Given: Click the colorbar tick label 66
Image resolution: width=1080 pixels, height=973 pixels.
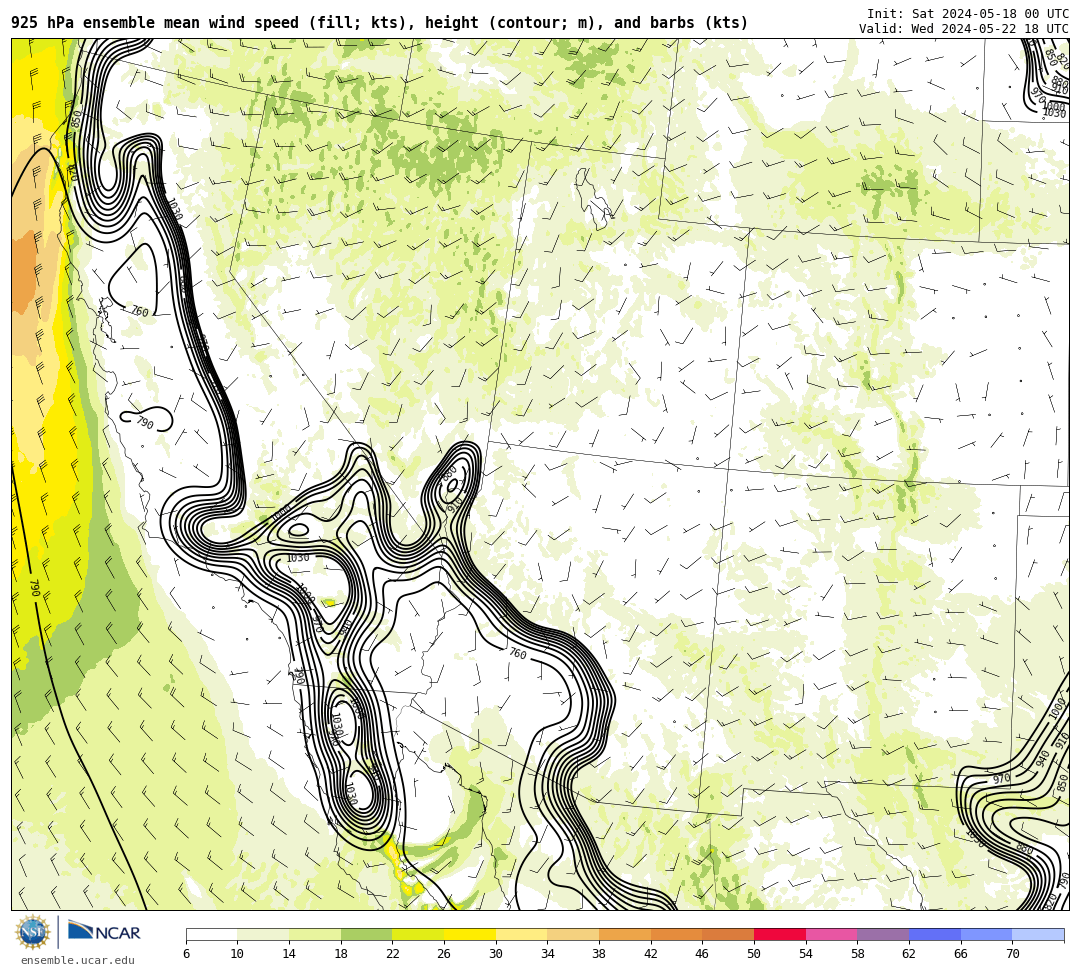Looking at the screenshot, I should [x=961, y=954].
